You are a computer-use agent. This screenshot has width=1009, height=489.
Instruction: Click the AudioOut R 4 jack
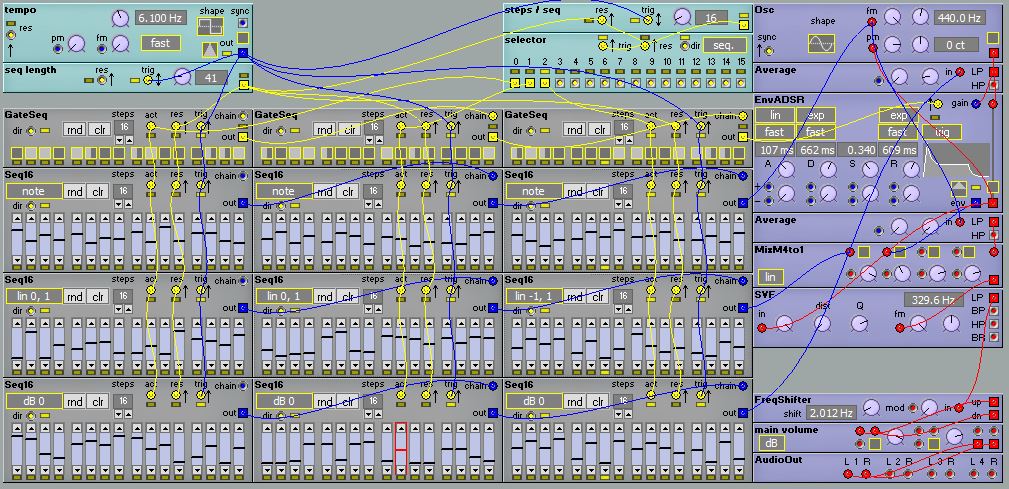(994, 474)
